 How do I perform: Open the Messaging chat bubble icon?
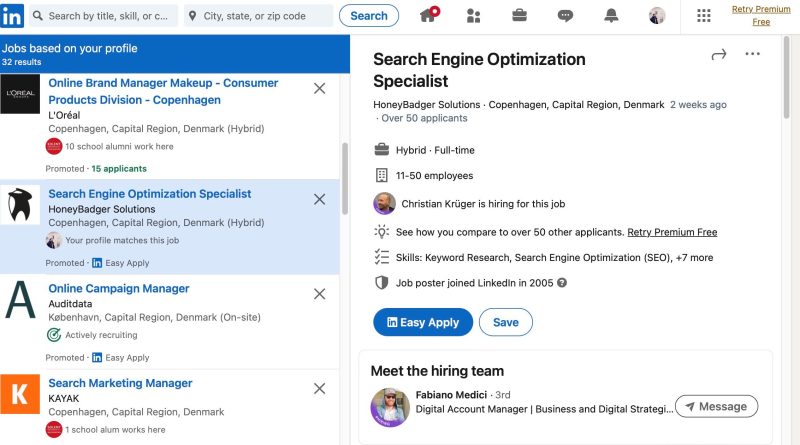565,16
